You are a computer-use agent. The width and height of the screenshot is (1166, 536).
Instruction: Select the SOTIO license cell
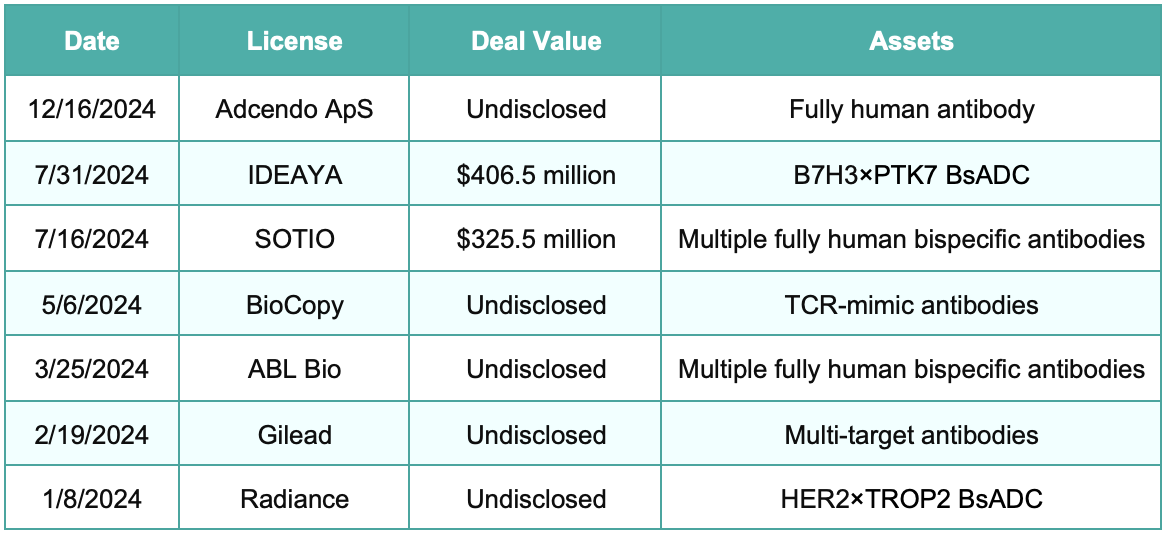point(294,239)
